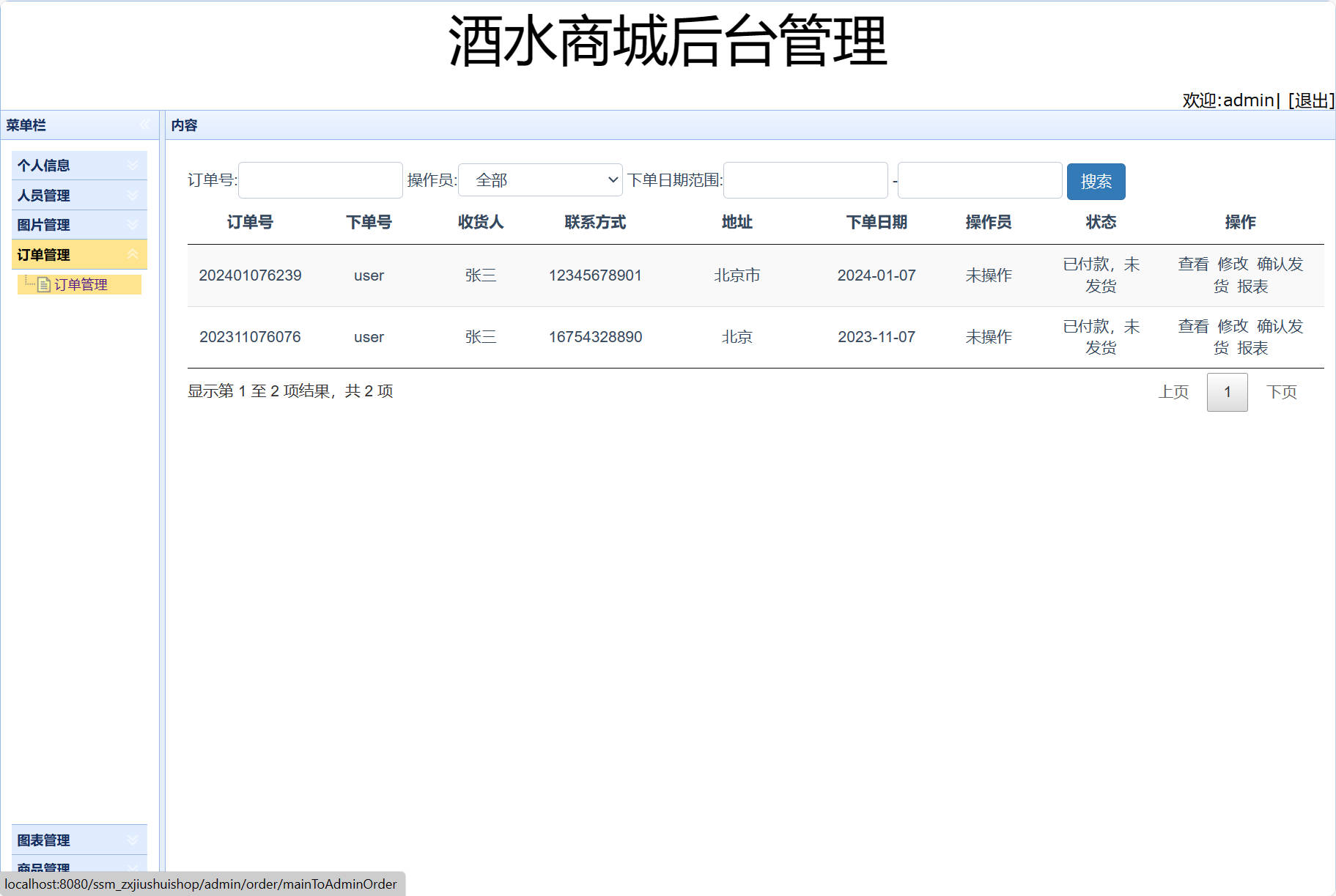Click the start date field of 下单日期范围
Screen dimensions: 1336x896
(805, 179)
